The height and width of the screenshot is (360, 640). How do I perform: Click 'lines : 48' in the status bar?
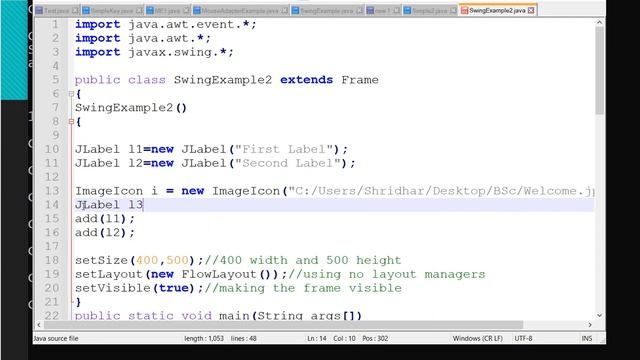(244, 338)
